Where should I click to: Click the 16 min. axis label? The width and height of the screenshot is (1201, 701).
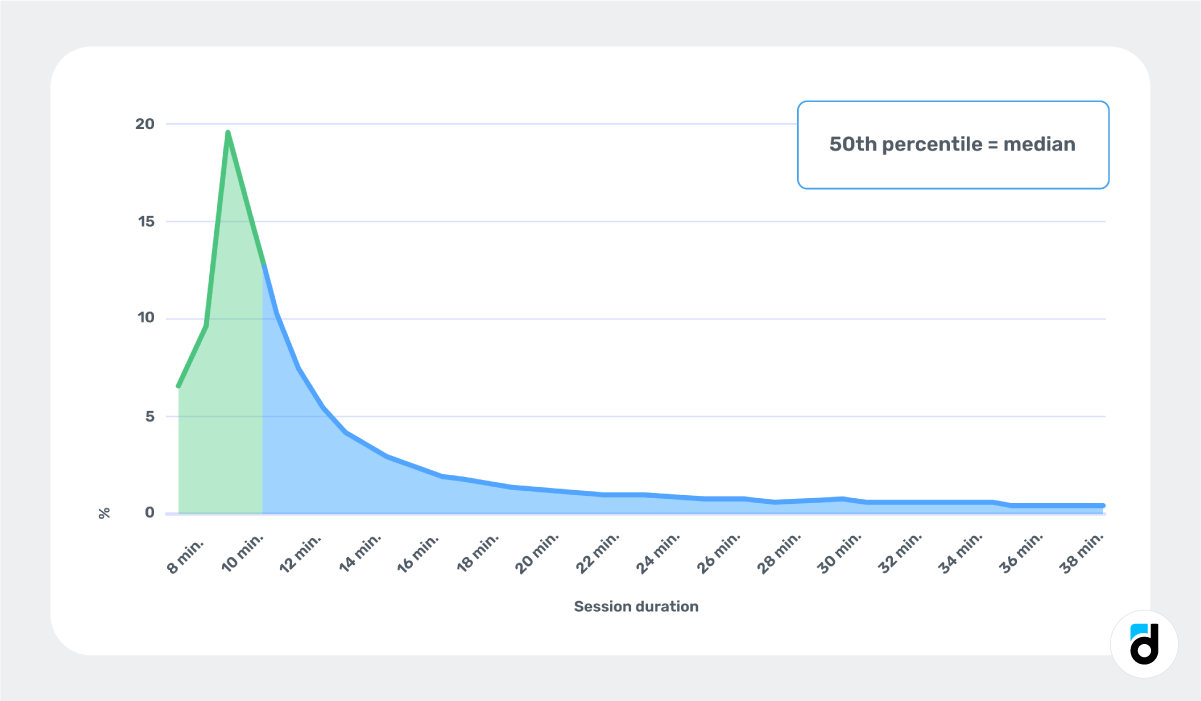(419, 554)
